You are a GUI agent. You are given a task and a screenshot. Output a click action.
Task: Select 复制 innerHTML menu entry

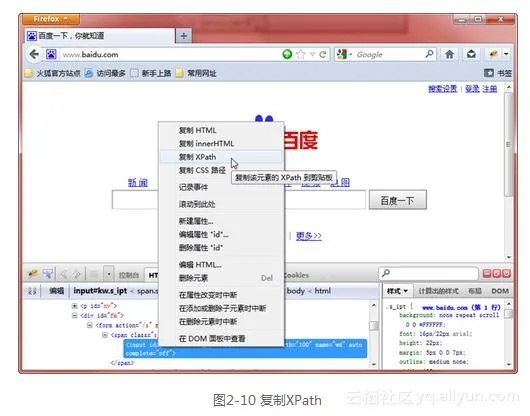pyautogui.click(x=221, y=144)
